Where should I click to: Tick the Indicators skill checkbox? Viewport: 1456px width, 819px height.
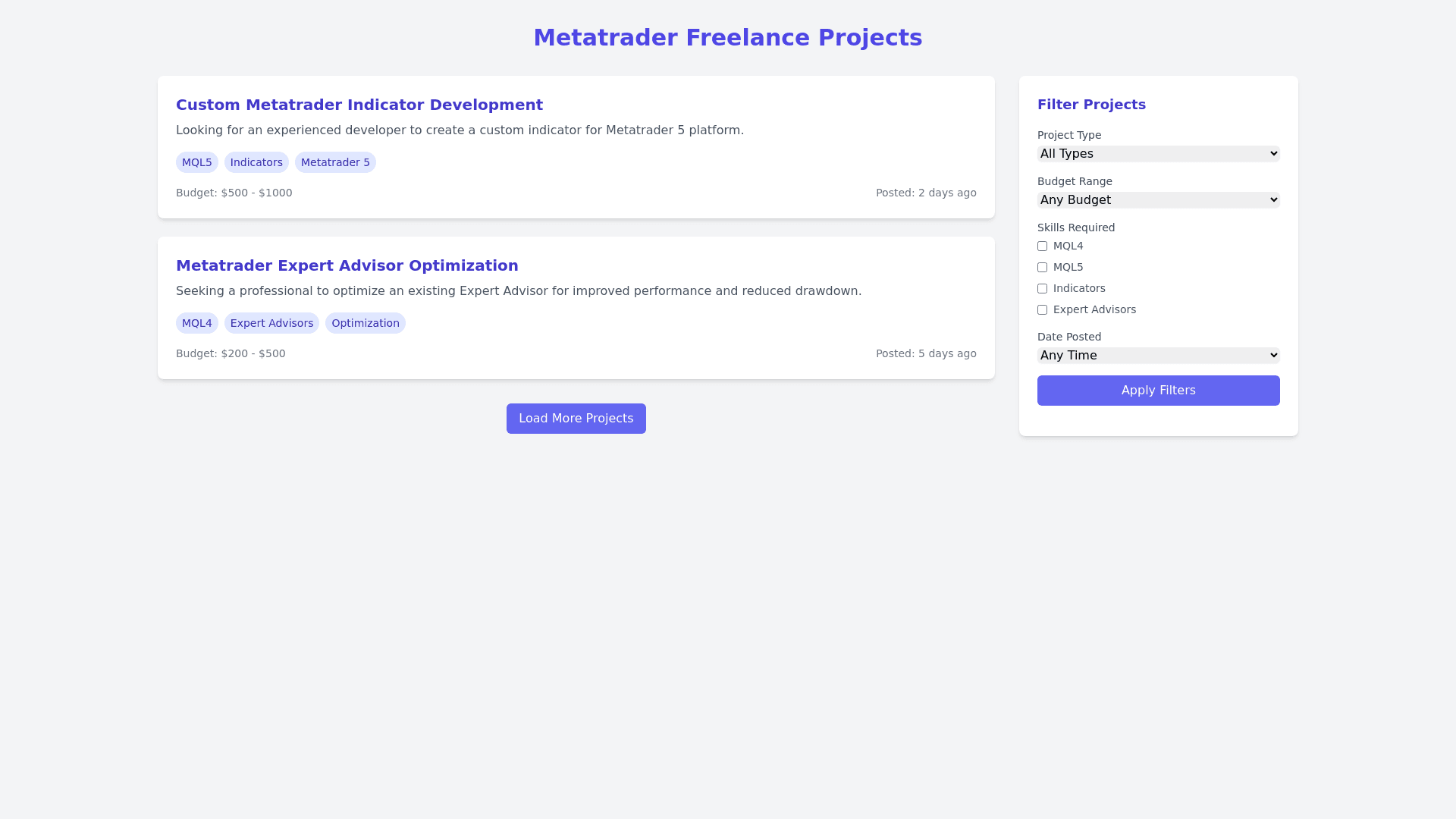coord(1042,289)
